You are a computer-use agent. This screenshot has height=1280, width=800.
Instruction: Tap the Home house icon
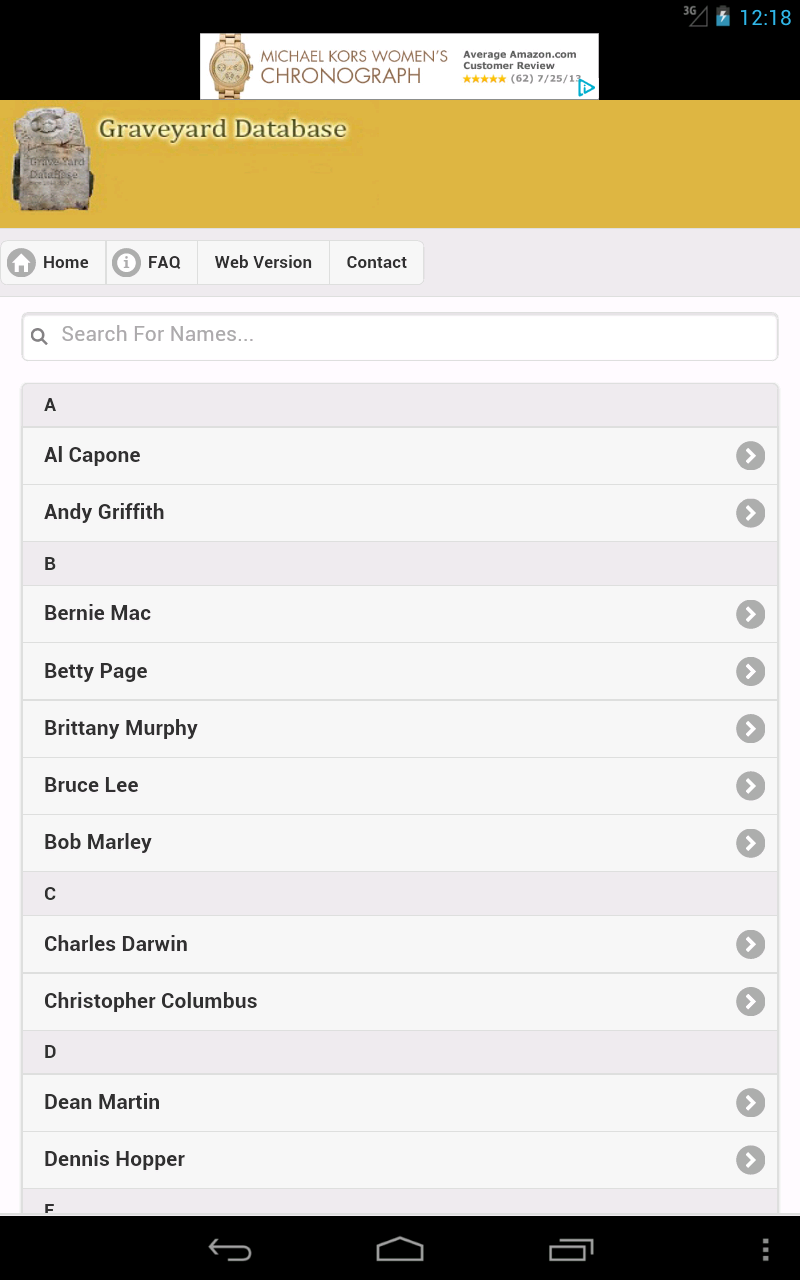pyautogui.click(x=20, y=262)
